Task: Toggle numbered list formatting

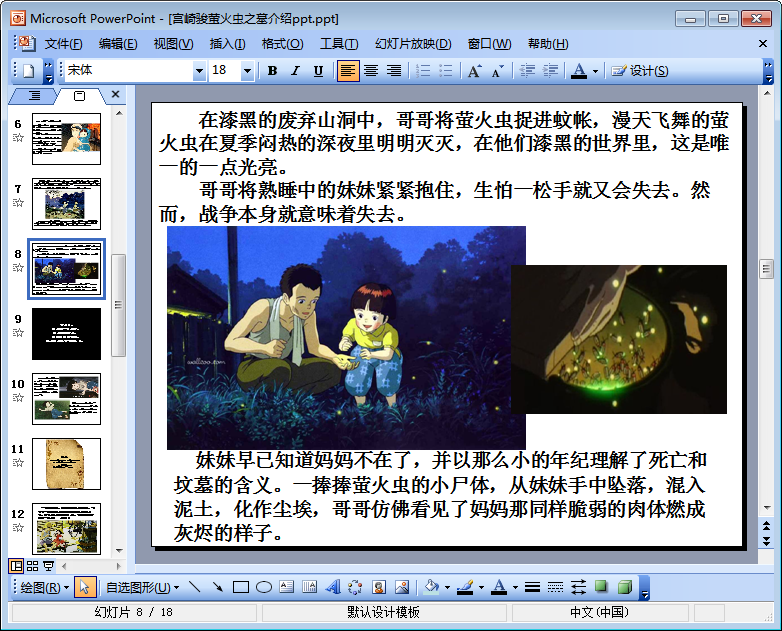Action: point(422,71)
